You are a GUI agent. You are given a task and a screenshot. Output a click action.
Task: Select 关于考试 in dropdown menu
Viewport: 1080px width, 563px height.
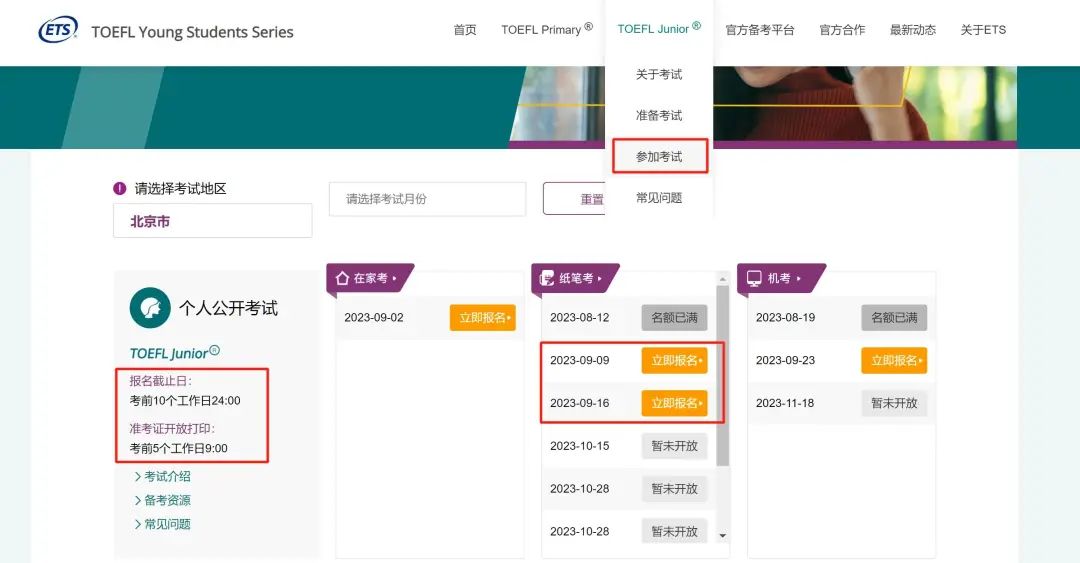[x=659, y=74]
